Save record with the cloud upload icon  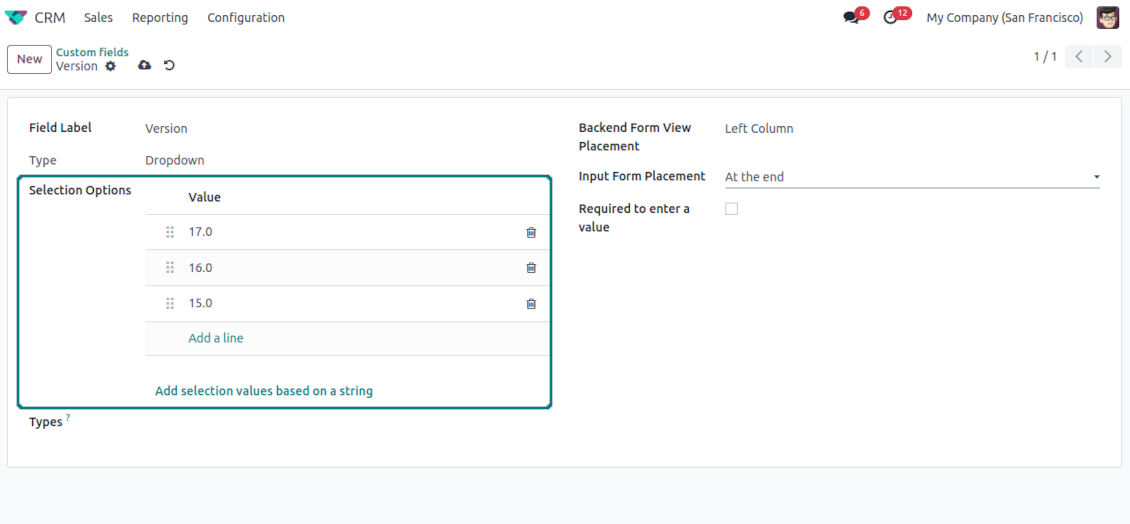click(144, 66)
